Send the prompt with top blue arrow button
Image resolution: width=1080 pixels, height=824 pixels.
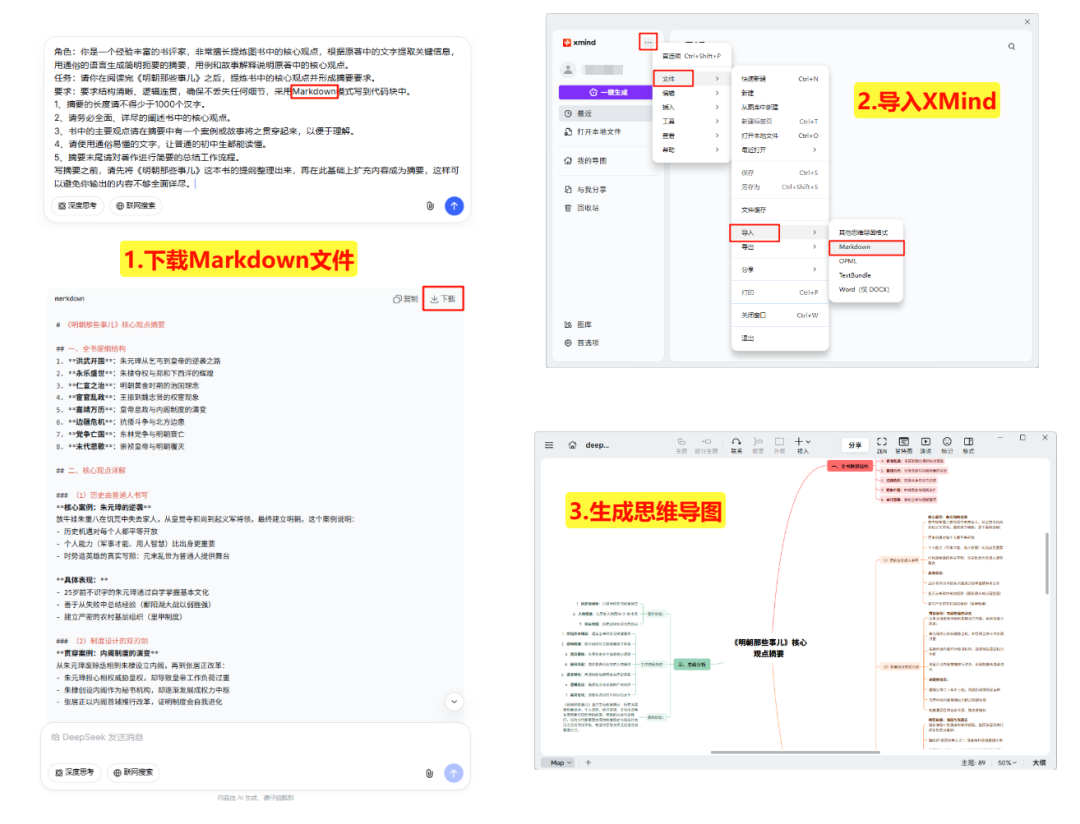click(x=455, y=206)
